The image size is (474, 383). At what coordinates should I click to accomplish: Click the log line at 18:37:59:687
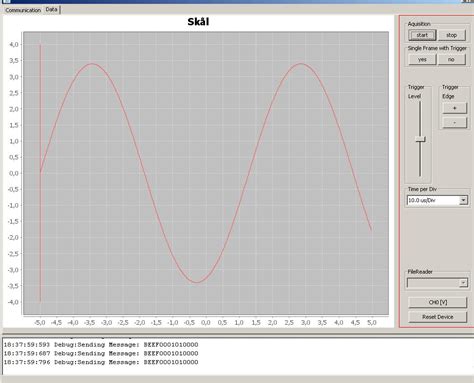click(101, 353)
